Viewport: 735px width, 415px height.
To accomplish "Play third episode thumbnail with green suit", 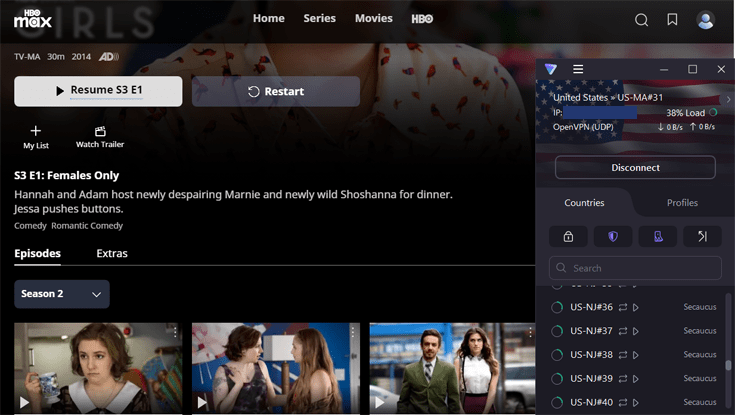I will [x=452, y=368].
